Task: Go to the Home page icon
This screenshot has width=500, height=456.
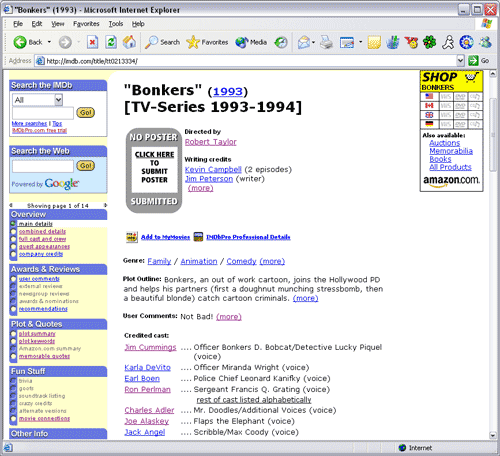Action: [x=129, y=42]
